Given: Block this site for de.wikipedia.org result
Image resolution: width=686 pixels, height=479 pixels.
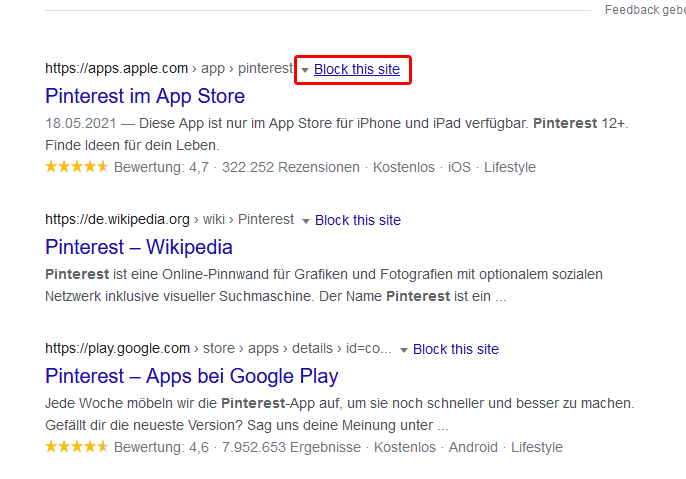Looking at the screenshot, I should coord(358,220).
